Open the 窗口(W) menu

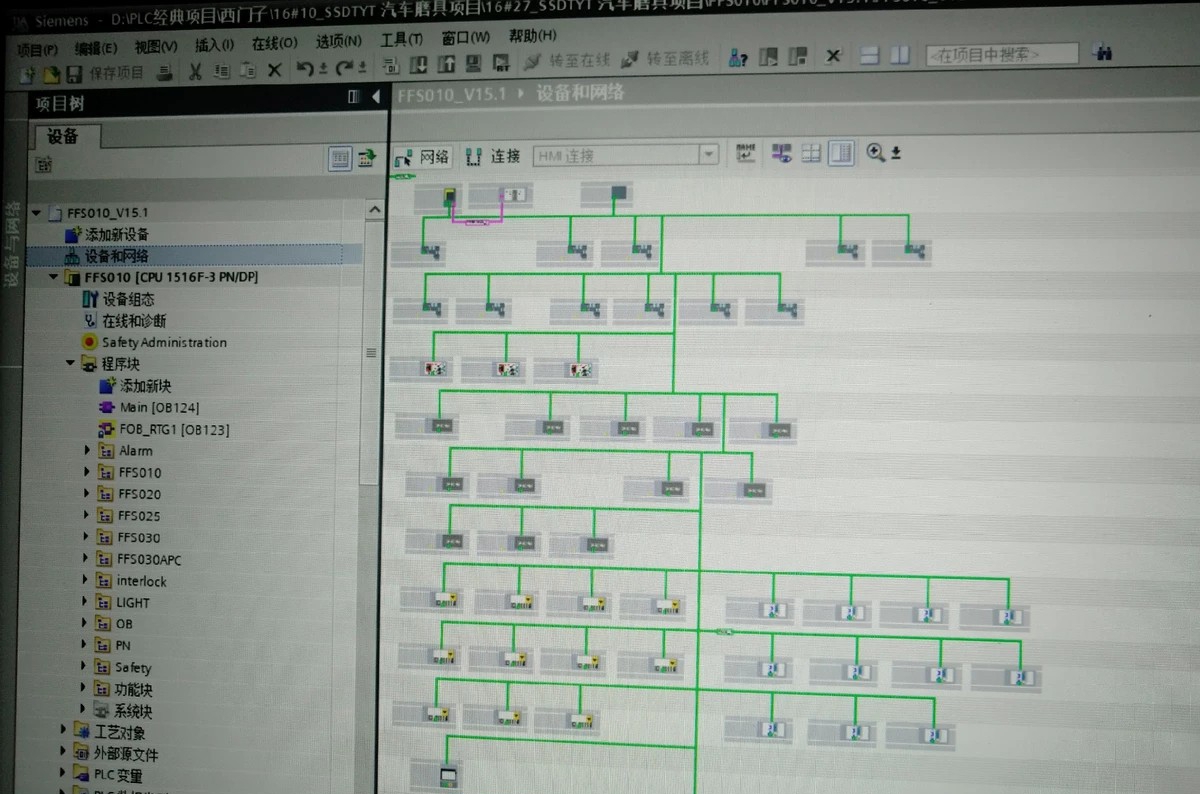466,37
